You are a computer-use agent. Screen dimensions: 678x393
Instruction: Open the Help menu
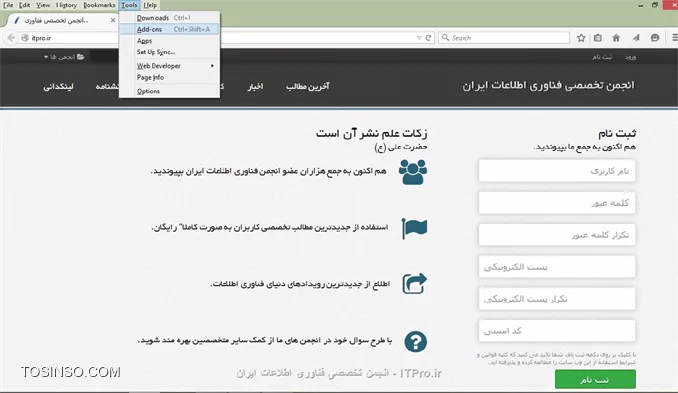click(150, 5)
